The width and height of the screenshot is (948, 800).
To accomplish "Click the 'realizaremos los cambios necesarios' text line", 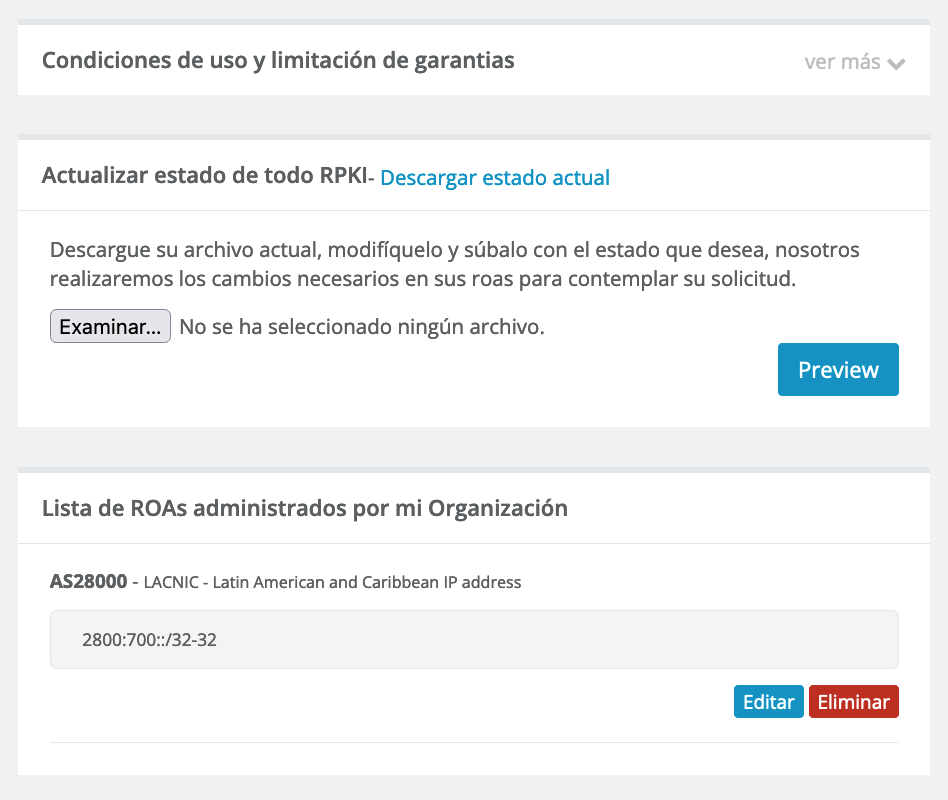I will (x=422, y=280).
